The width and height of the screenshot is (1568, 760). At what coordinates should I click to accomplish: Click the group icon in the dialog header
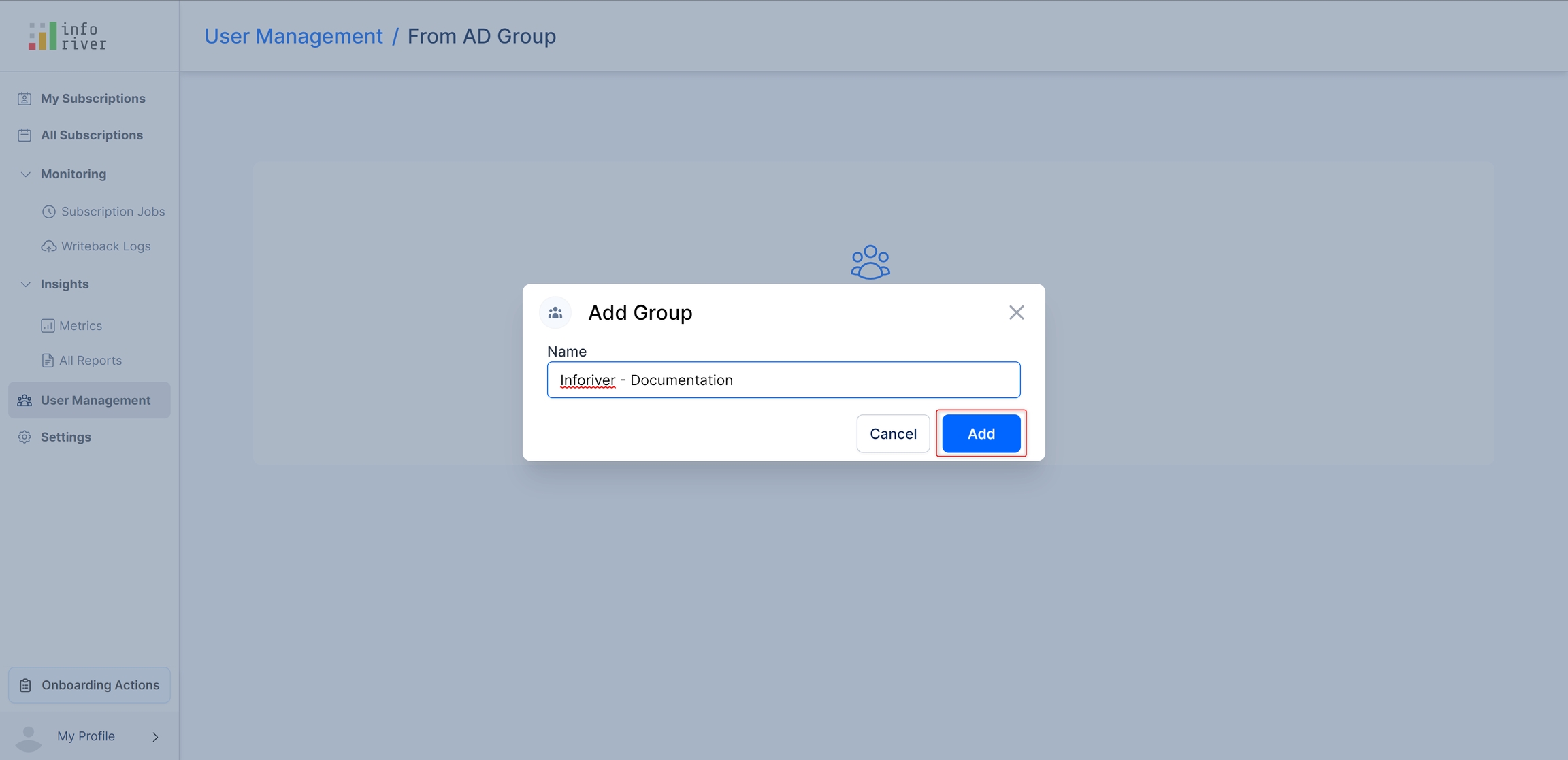tap(555, 313)
